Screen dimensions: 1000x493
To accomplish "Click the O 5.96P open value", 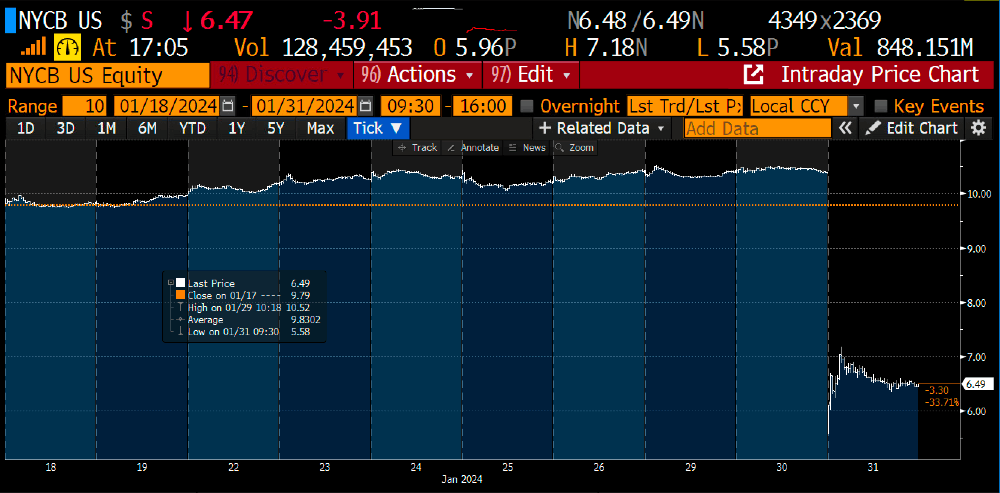I will click(476, 47).
